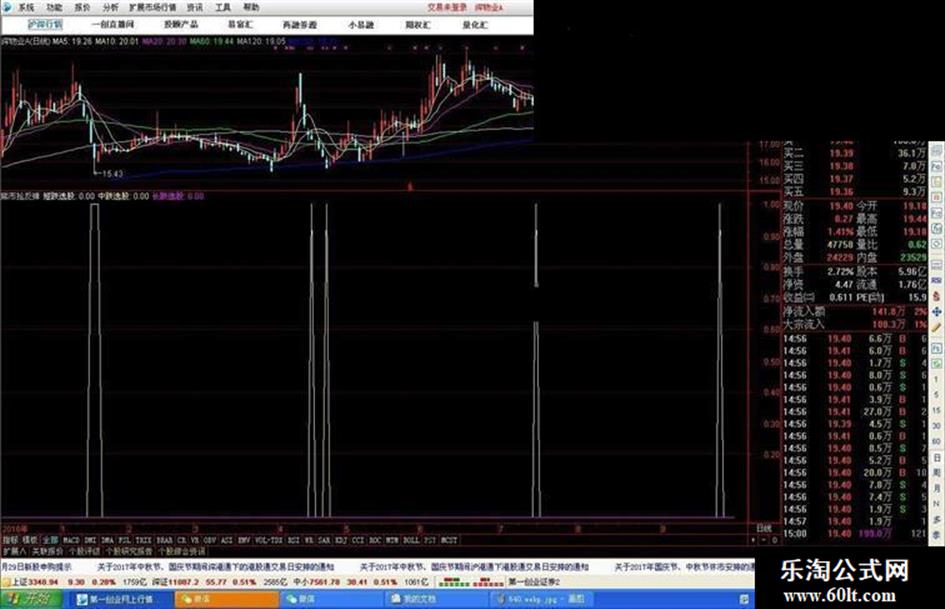The image size is (945, 609).
Task: Click the blue four-way arrow icon in right toolbar
Action: [x=937, y=312]
